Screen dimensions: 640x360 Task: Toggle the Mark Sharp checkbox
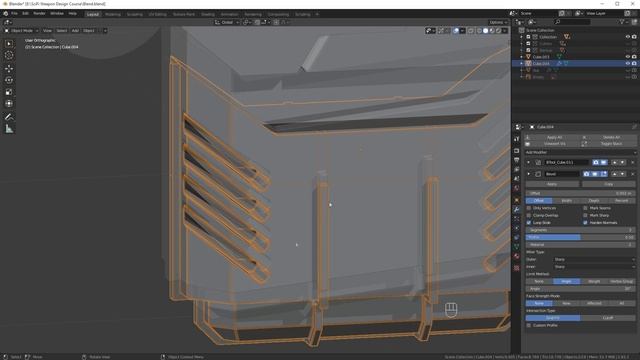pyautogui.click(x=585, y=216)
